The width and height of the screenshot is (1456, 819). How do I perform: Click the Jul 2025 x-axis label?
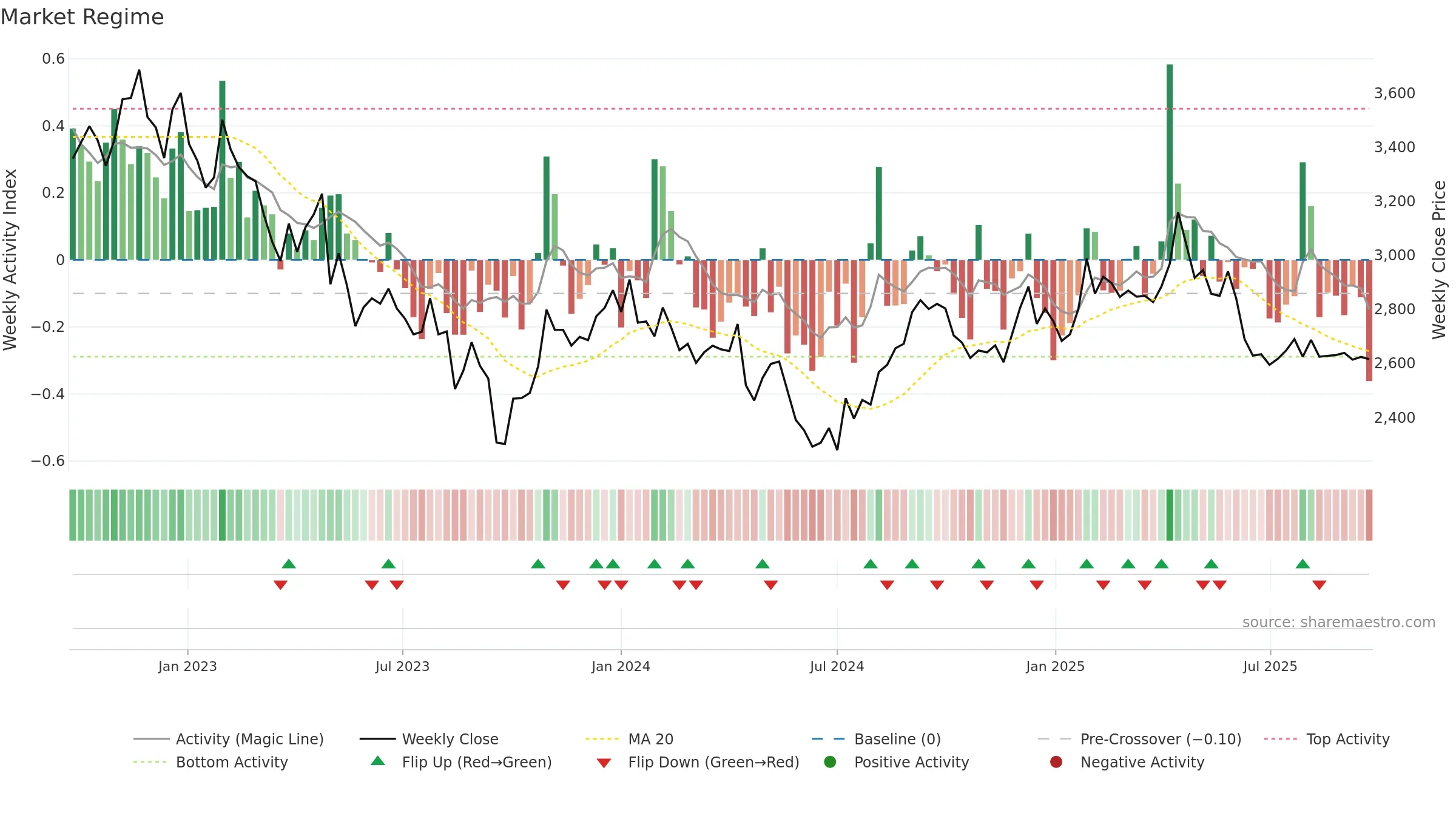click(x=1270, y=666)
